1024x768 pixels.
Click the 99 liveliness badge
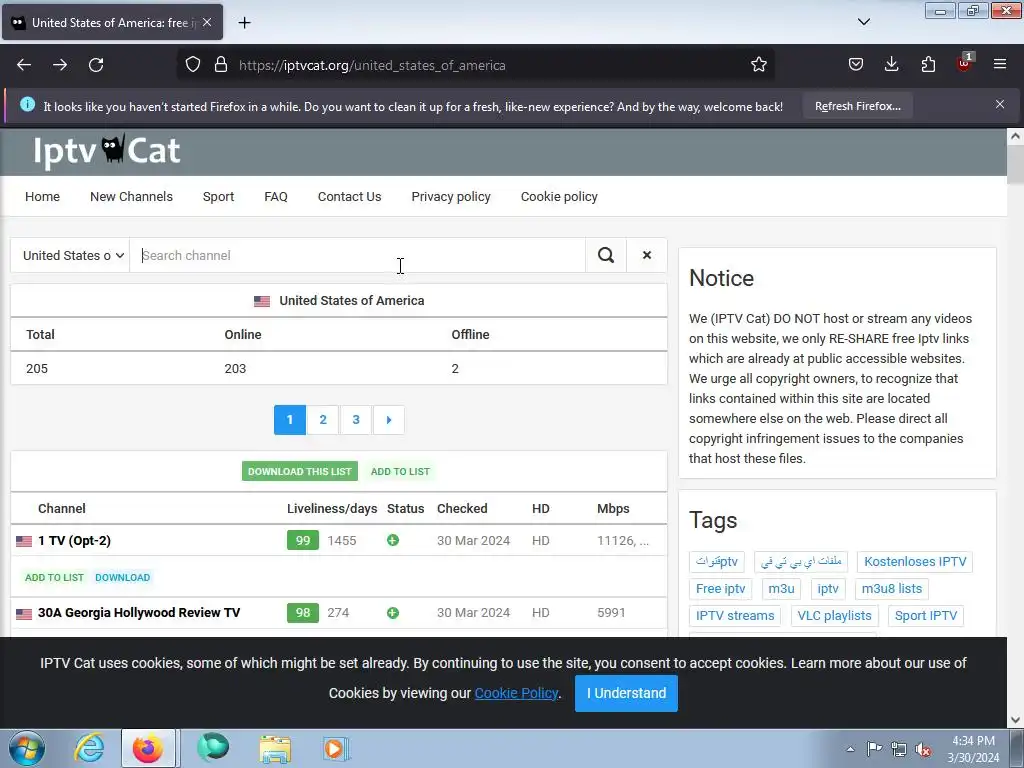coord(303,541)
